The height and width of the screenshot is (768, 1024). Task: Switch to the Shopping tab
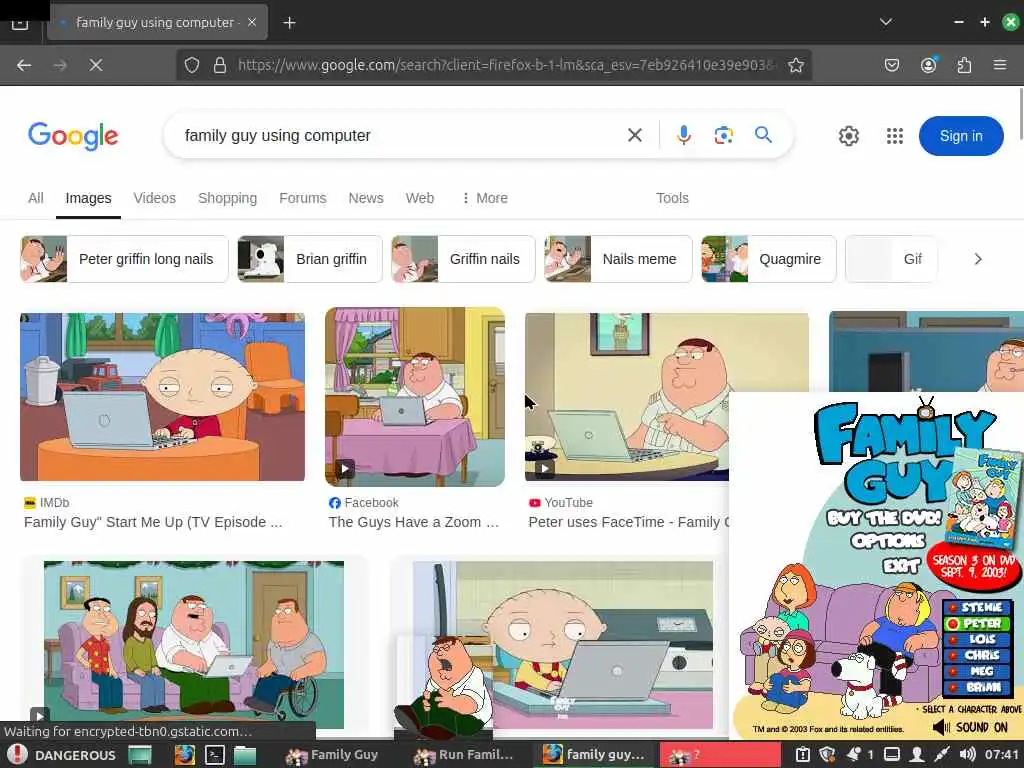pyautogui.click(x=227, y=198)
